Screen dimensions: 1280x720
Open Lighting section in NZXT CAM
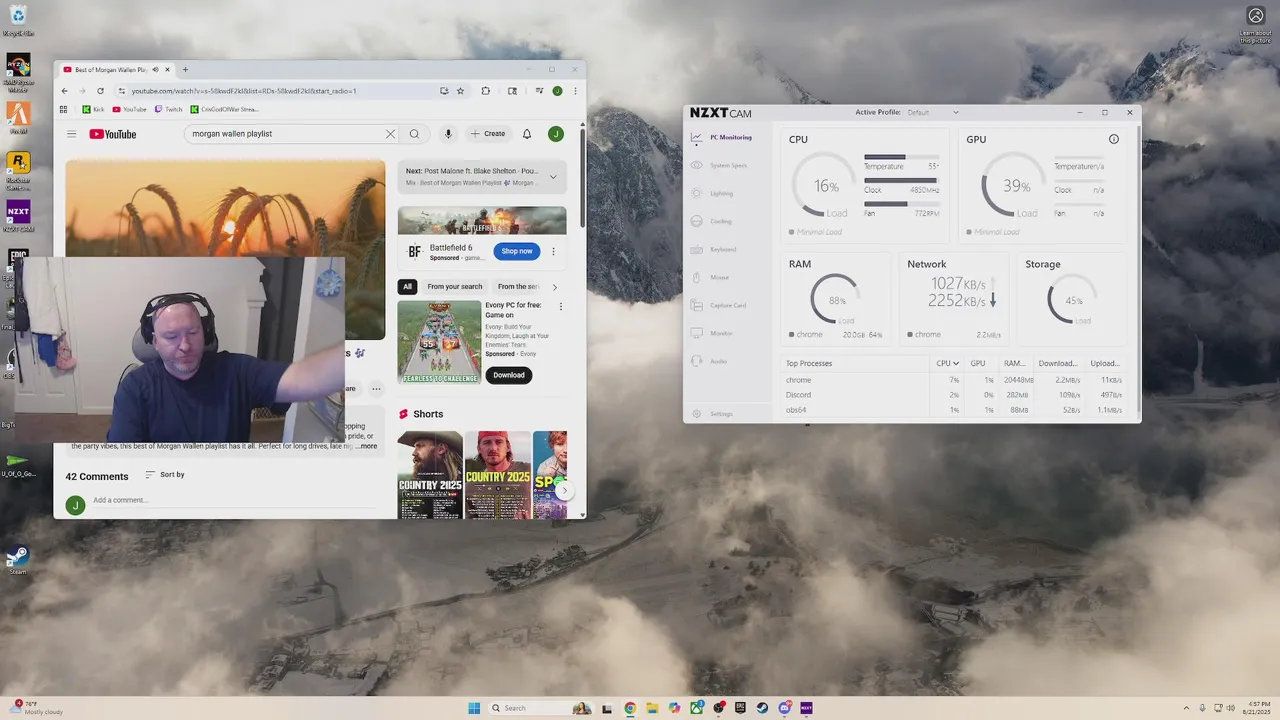click(x=713, y=193)
